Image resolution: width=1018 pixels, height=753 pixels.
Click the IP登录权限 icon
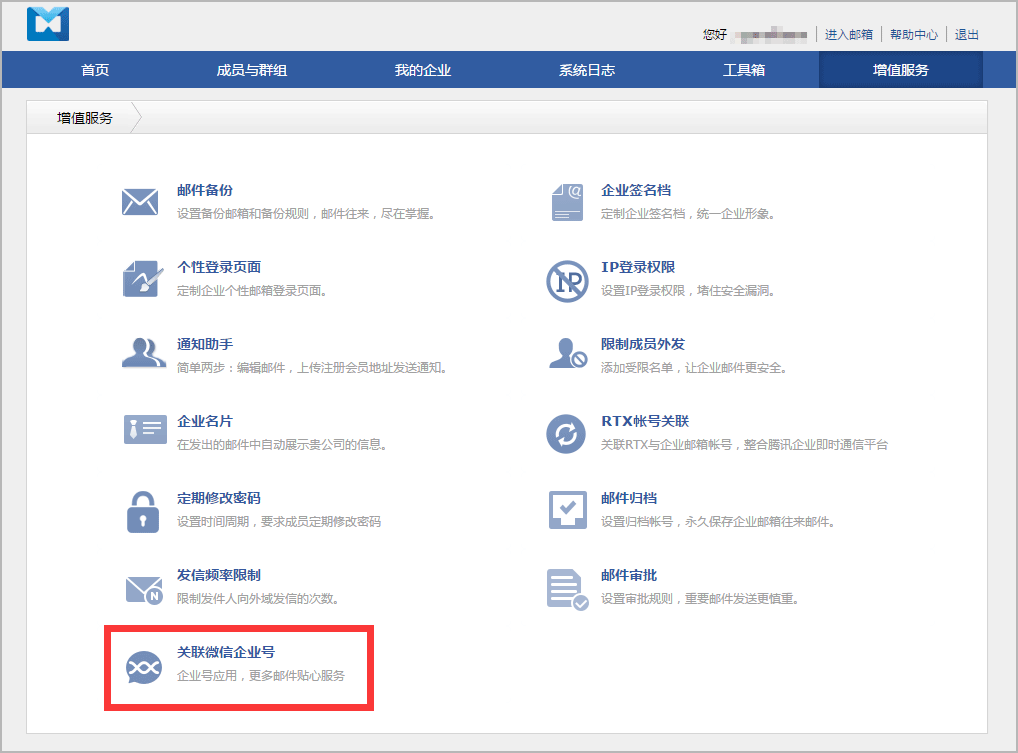click(566, 280)
